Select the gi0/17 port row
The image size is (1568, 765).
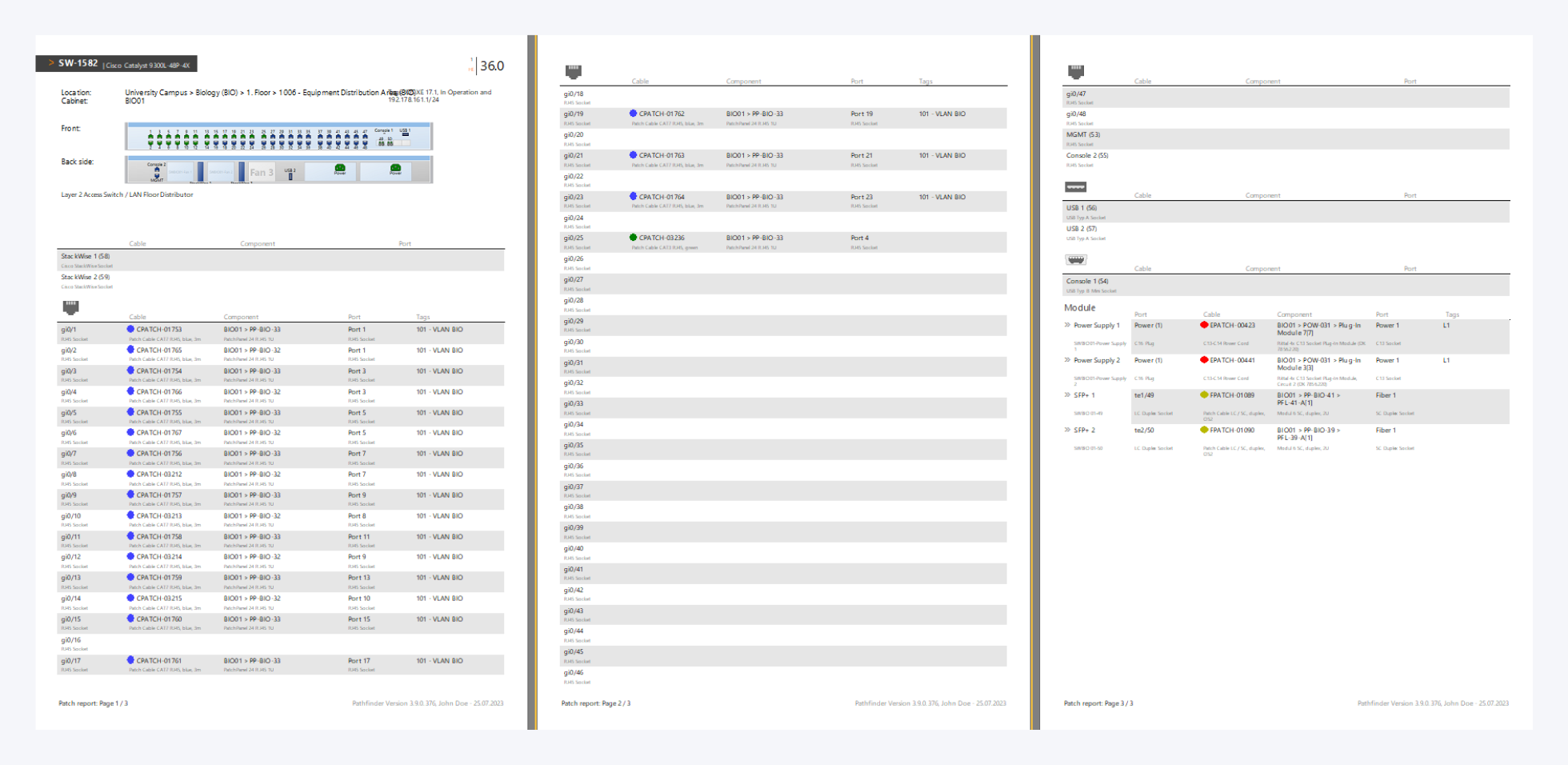pyautogui.click(x=280, y=664)
